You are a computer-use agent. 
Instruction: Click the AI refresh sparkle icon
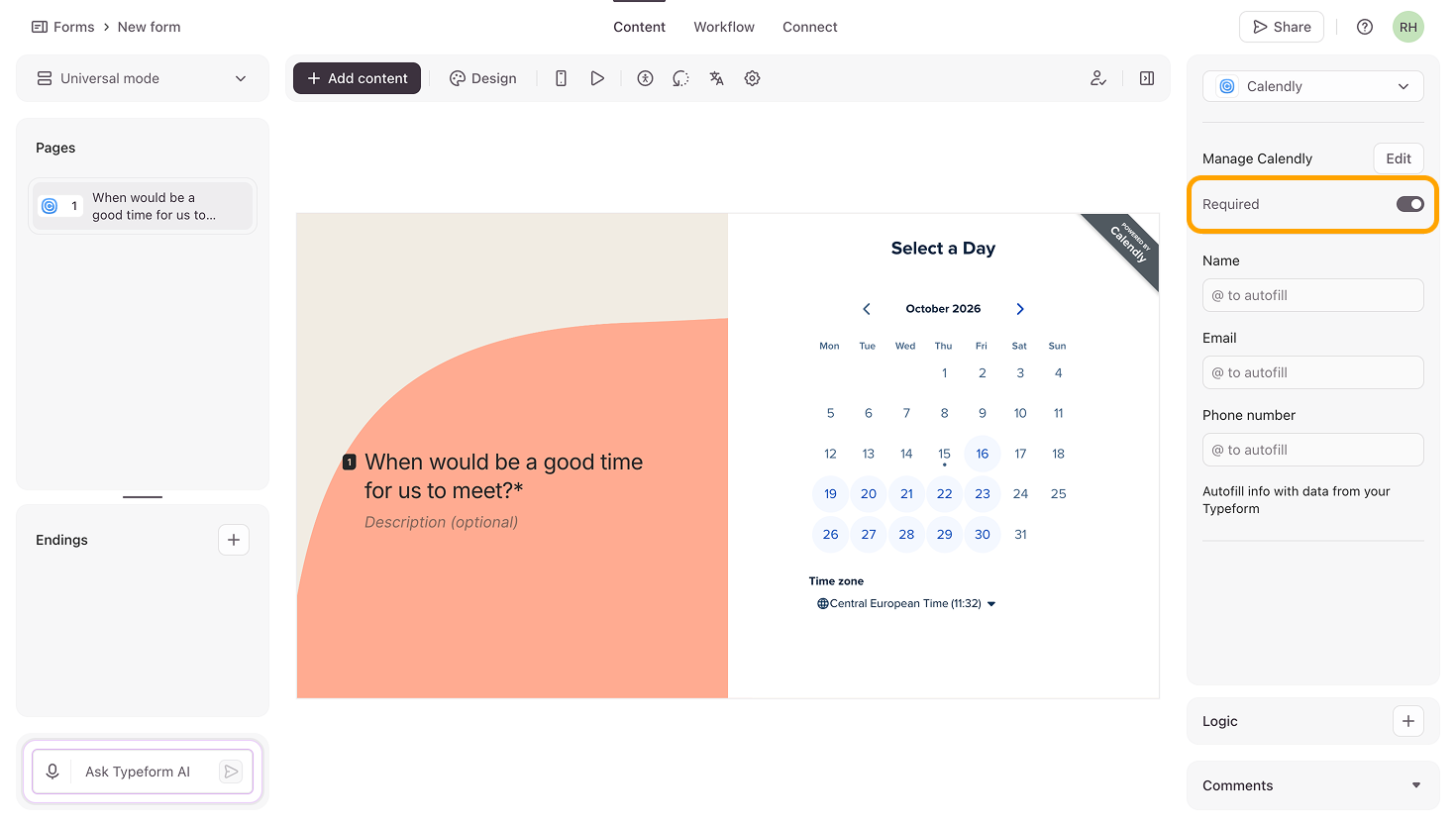pyautogui.click(x=680, y=78)
